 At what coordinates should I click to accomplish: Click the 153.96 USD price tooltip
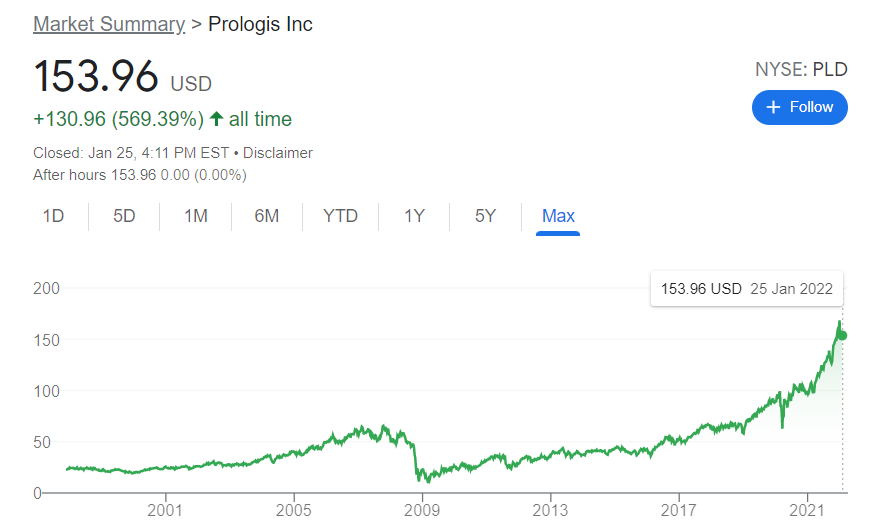click(x=746, y=289)
